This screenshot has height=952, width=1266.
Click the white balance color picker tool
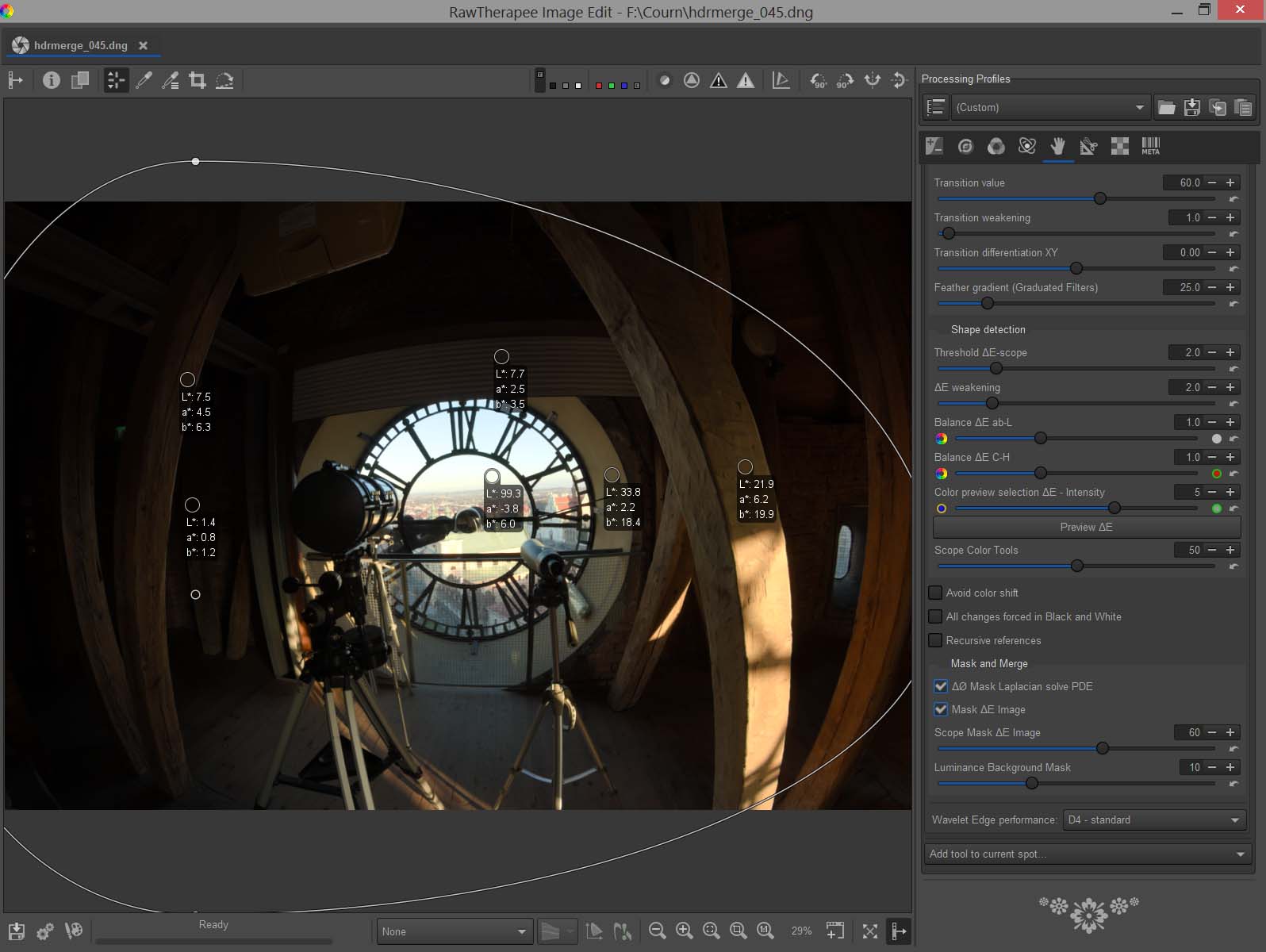pos(144,80)
